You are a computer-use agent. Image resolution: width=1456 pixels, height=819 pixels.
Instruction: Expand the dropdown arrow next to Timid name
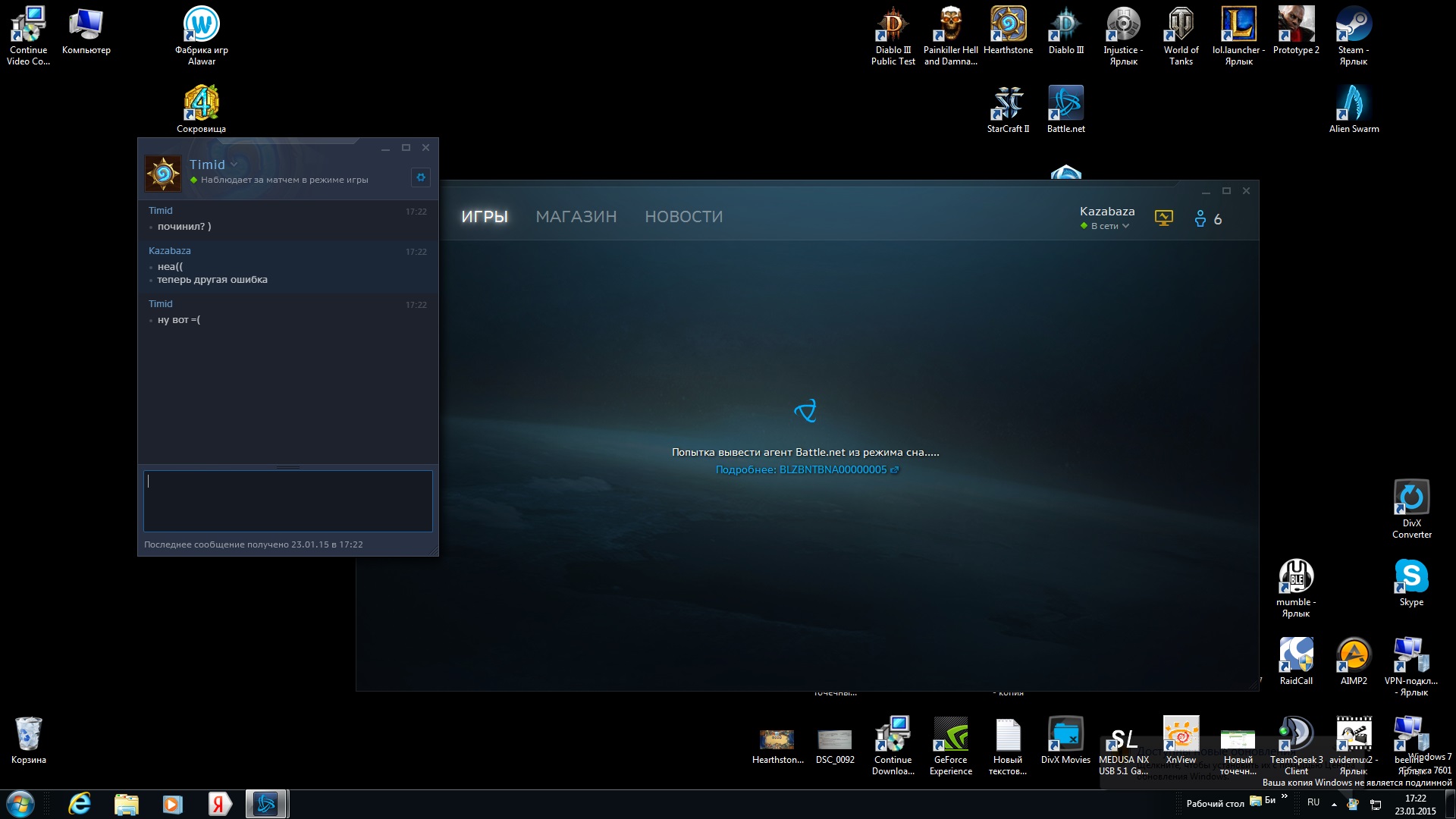[234, 165]
